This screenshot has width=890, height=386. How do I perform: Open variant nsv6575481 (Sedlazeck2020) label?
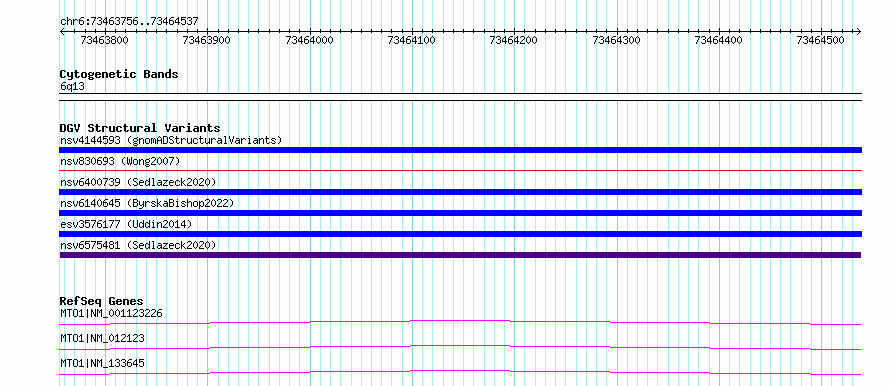138,245
